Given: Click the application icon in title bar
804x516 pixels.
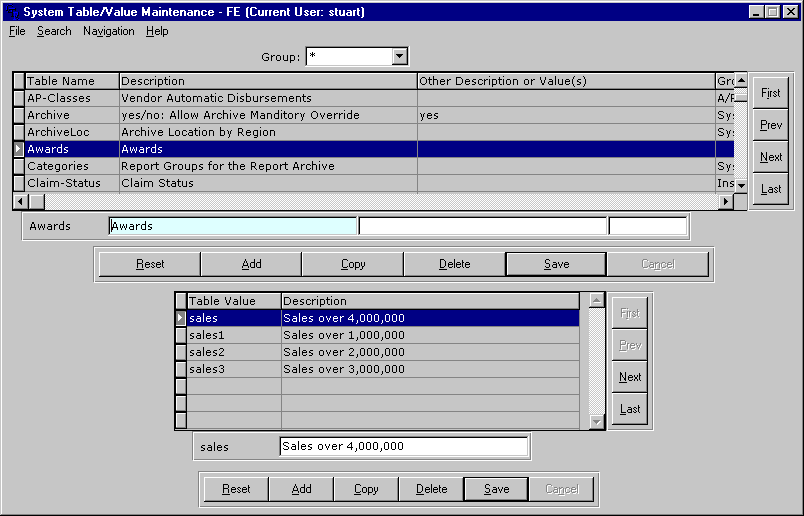Looking at the screenshot, I should click(11, 11).
